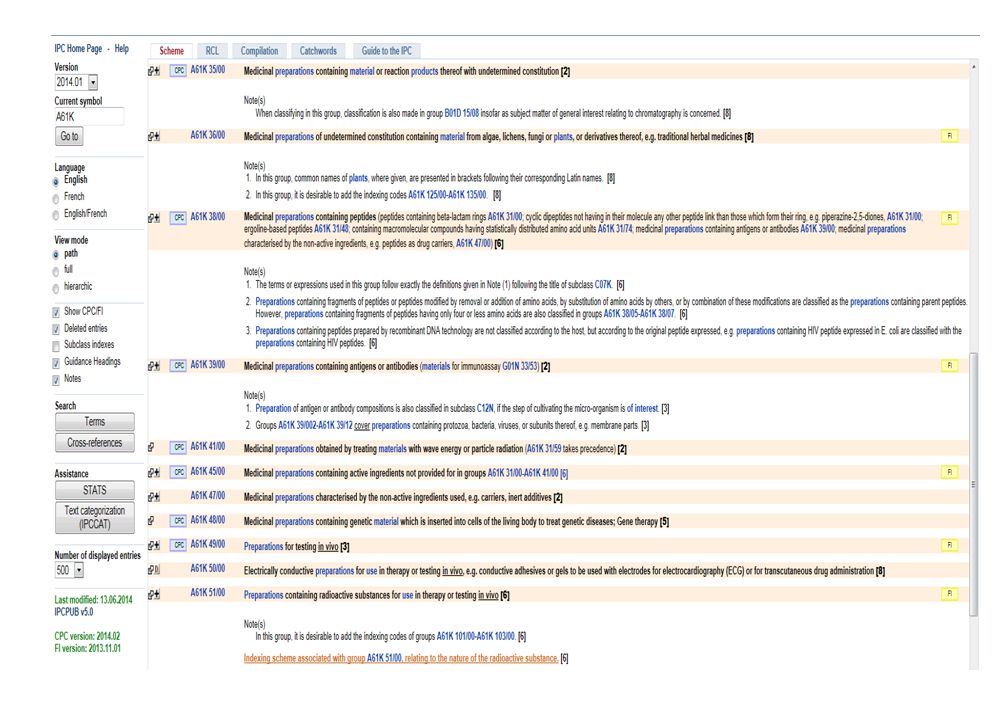Open the A61K 47/00 symbol link
1000x720 pixels.
pyautogui.click(x=207, y=496)
